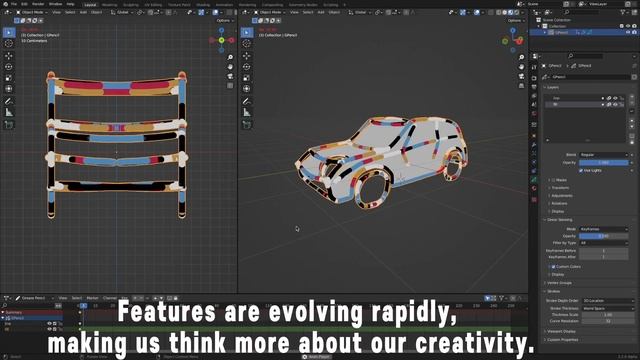Select the Cursor tool in left viewport
This screenshot has height=360, width=640.
pos(9,43)
